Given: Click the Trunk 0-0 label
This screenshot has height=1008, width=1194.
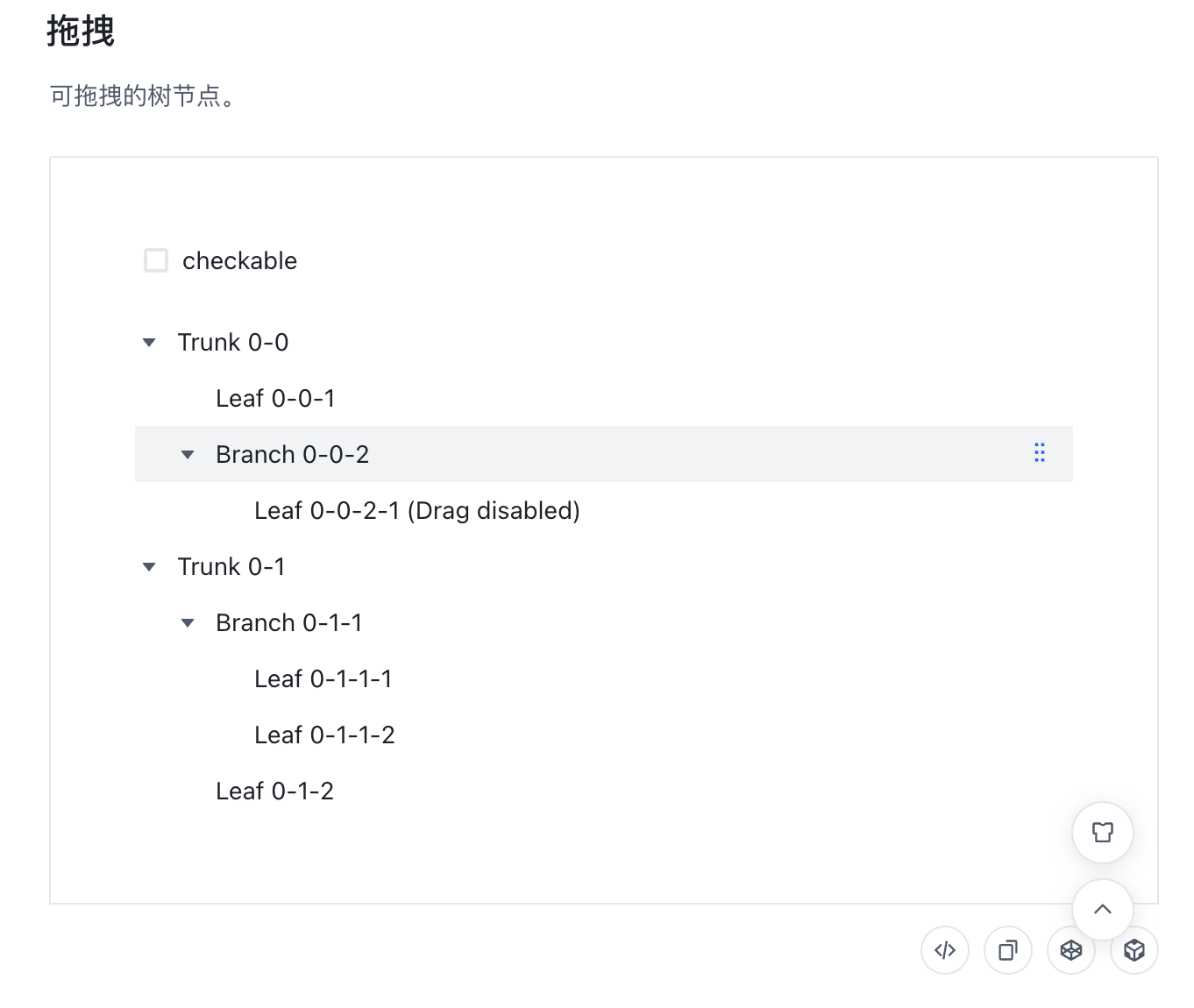Looking at the screenshot, I should (x=233, y=342).
